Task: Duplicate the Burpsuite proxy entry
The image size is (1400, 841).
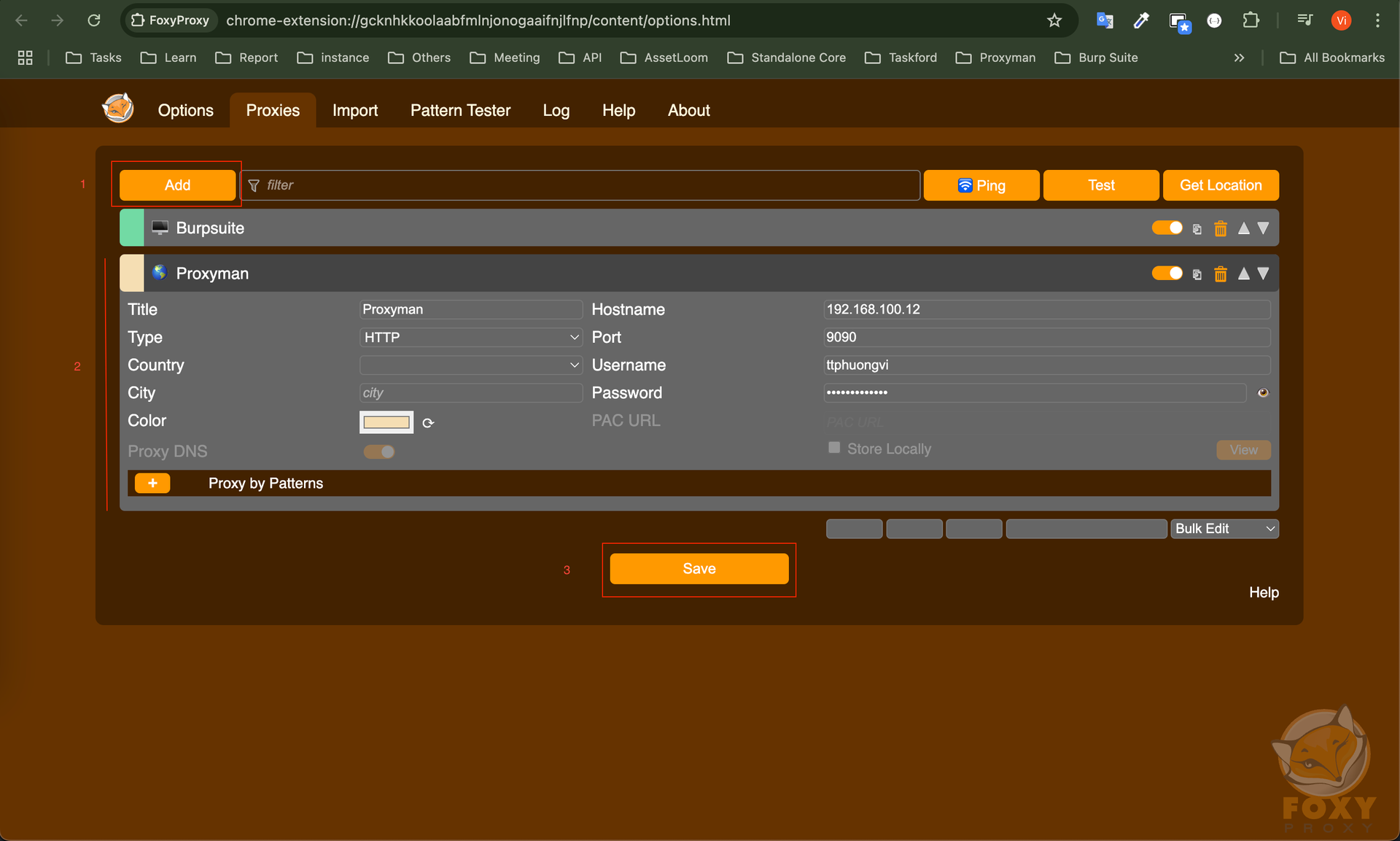Action: point(1197,229)
